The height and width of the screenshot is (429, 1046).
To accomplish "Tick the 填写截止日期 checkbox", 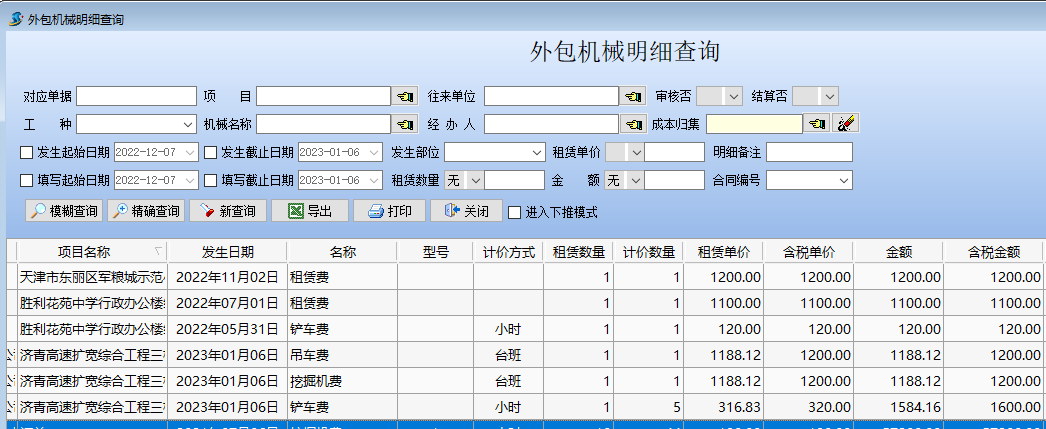I will coord(211,181).
